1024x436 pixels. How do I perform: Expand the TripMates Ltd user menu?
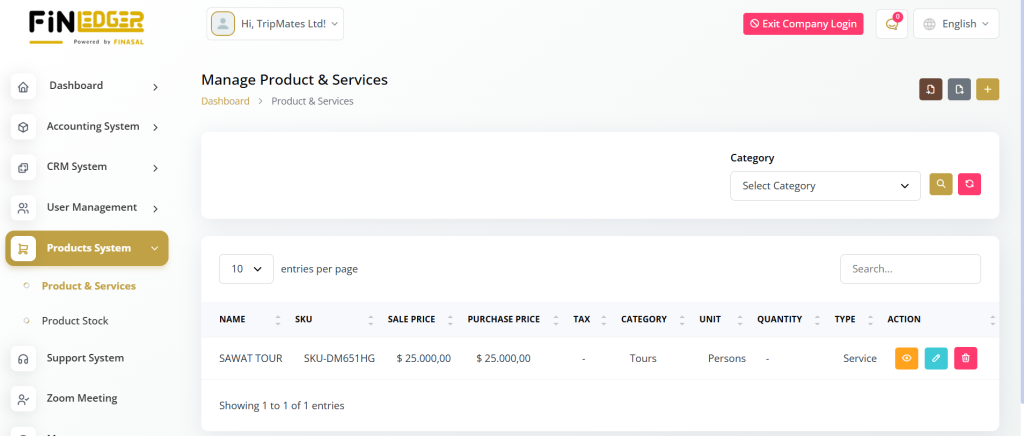275,24
